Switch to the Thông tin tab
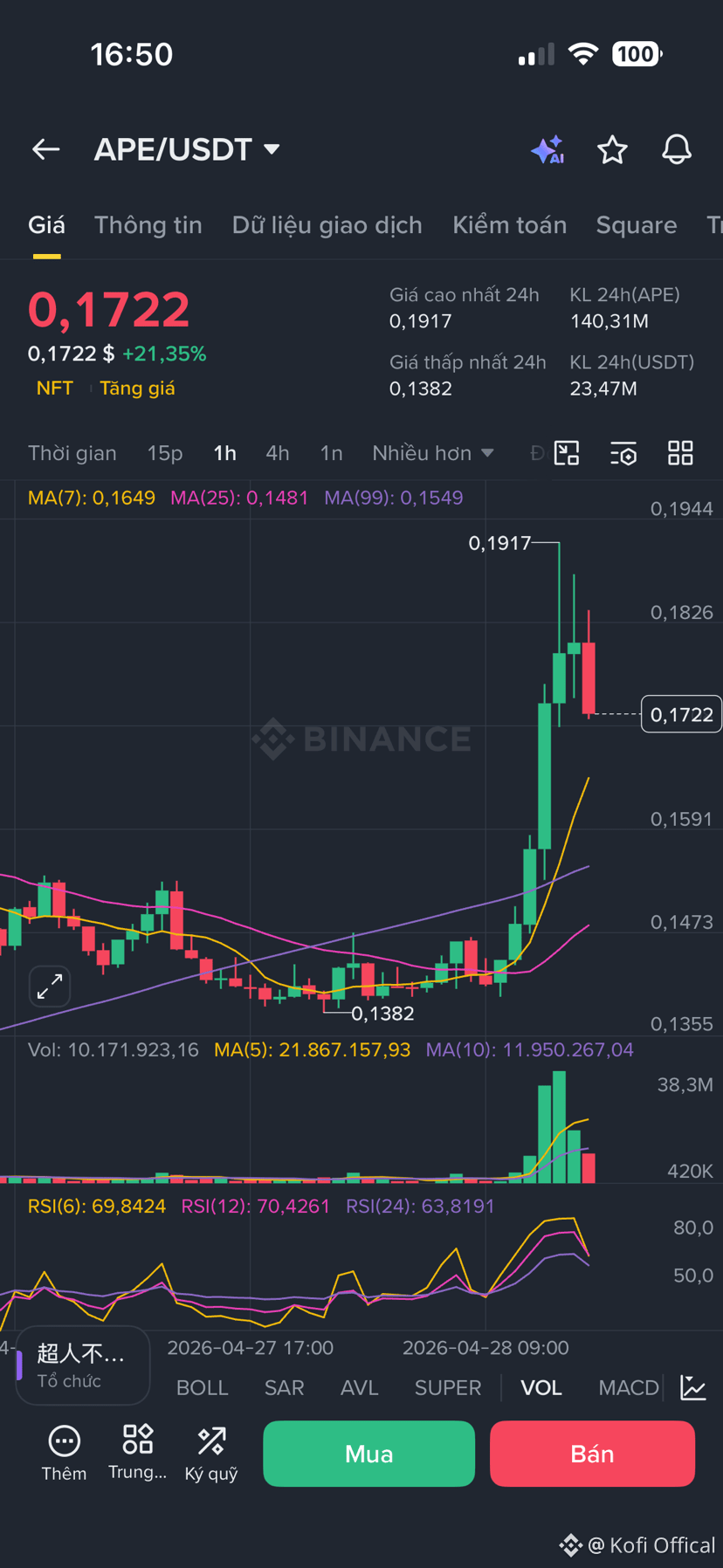Screen dimensions: 723x1568 148,225
